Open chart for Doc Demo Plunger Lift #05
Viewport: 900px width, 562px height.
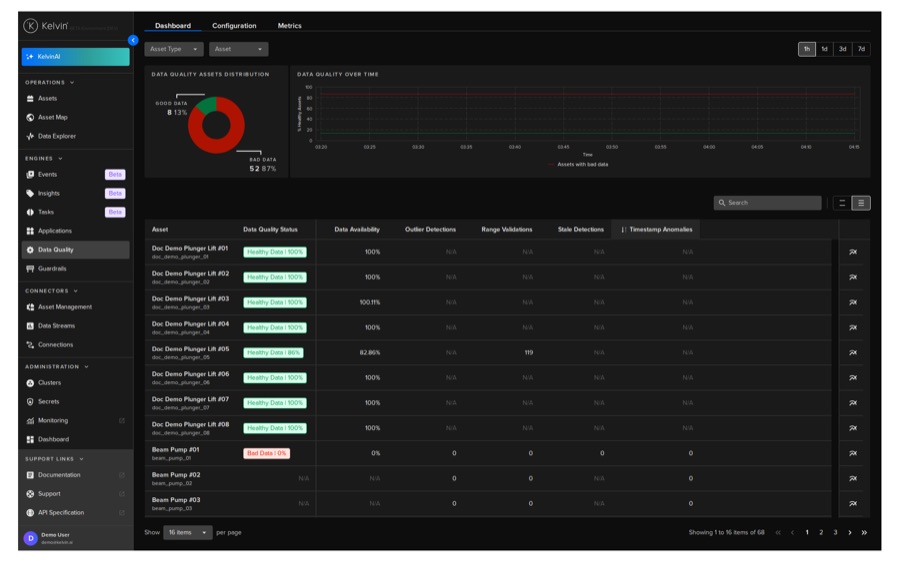[x=853, y=352]
